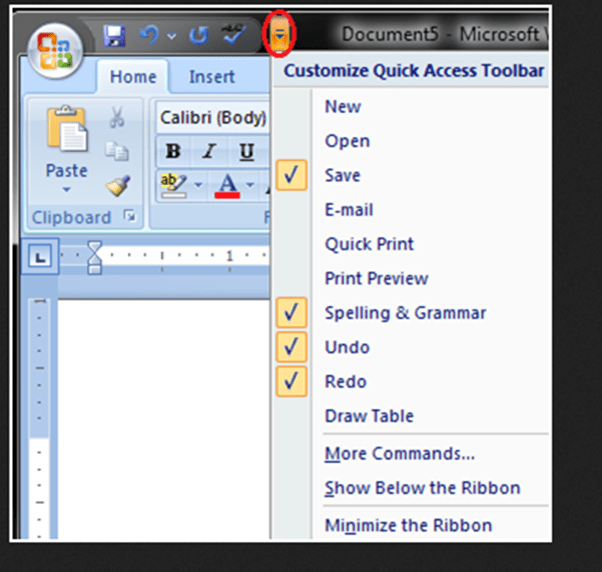Viewport: 602px width, 572px height.
Task: Click the Save floppy disk icon
Action: (x=114, y=36)
